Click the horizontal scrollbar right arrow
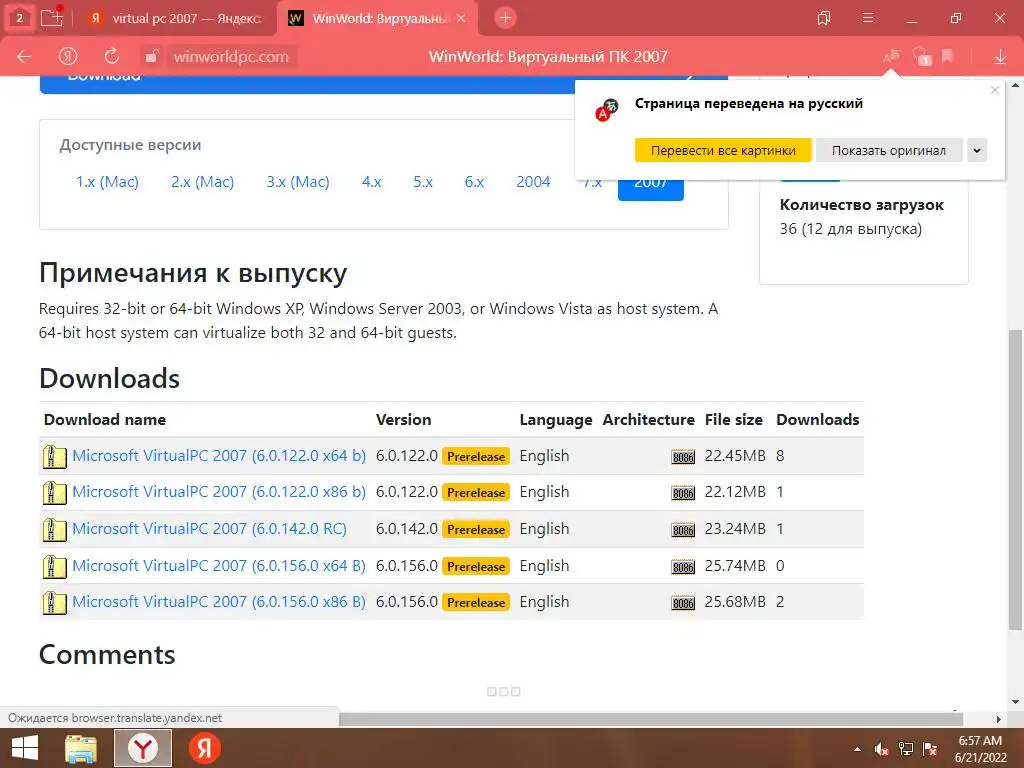 [999, 719]
